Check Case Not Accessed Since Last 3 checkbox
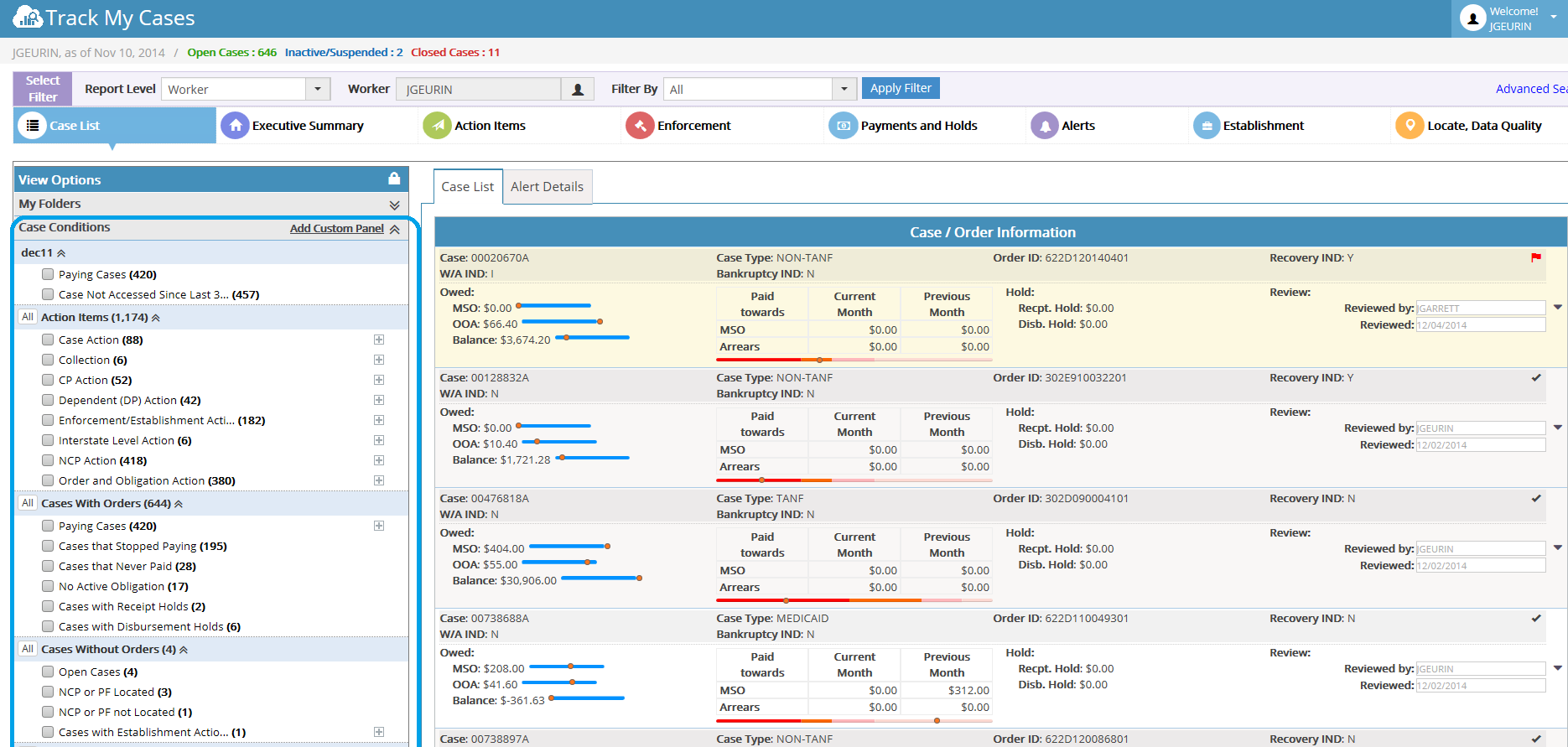Screen dimensions: 1568x747 pos(48,294)
